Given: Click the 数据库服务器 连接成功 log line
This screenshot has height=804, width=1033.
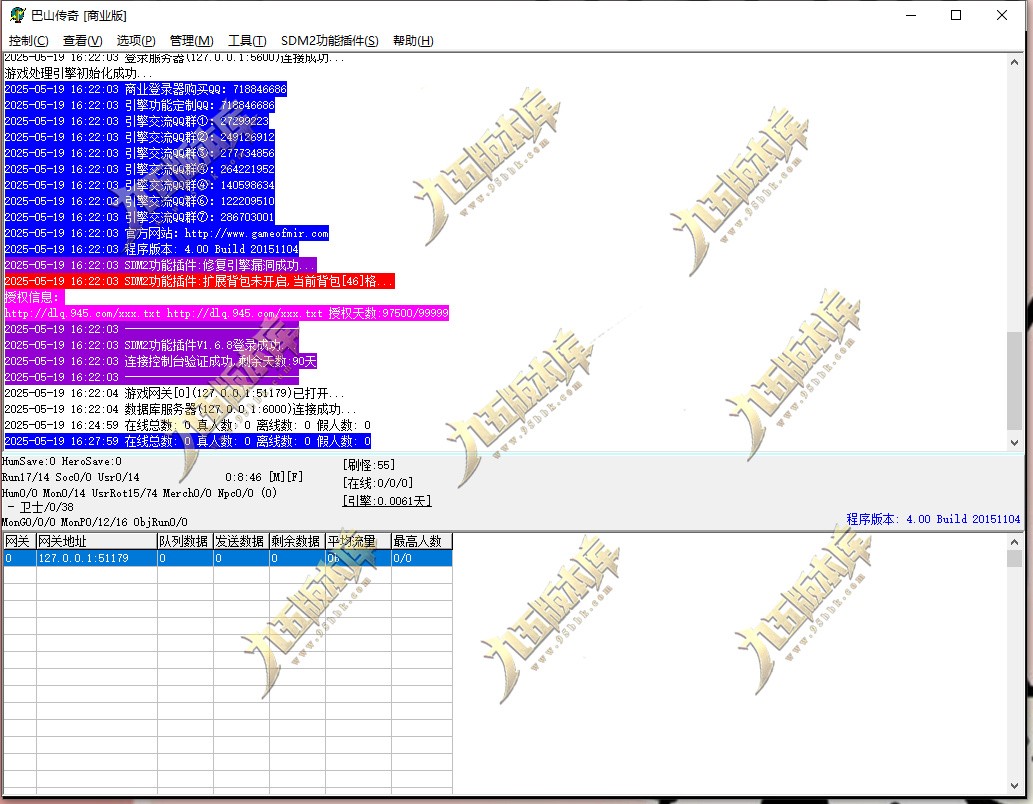Looking at the screenshot, I should [x=181, y=409].
